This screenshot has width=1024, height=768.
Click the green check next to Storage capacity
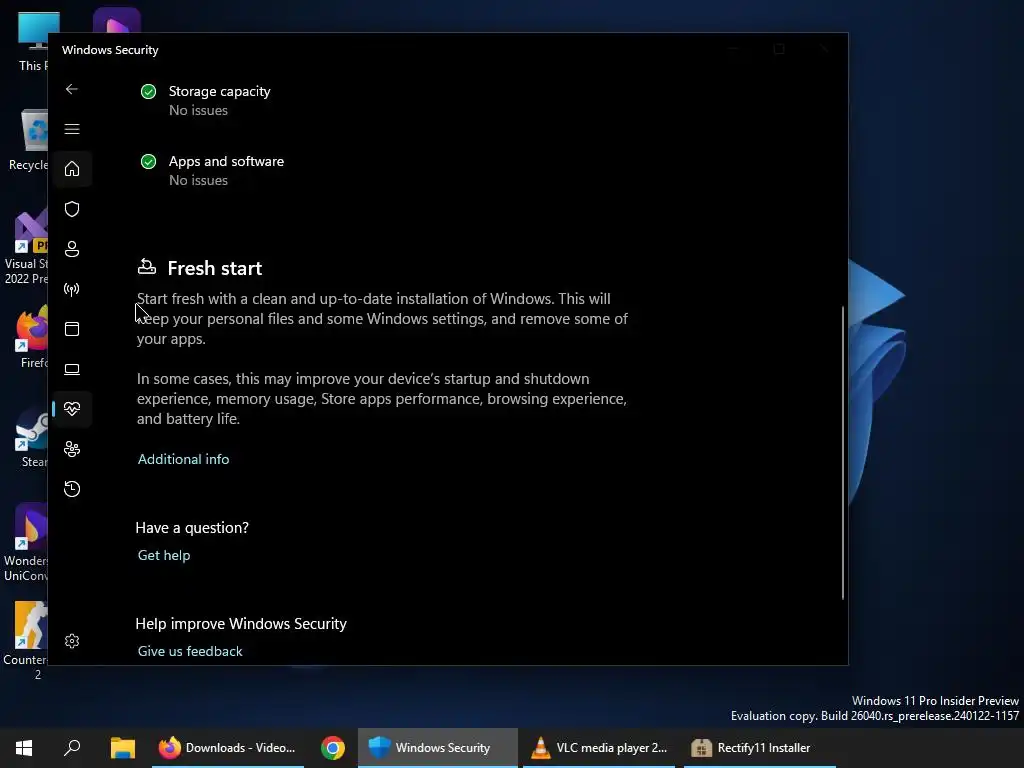pyautogui.click(x=148, y=91)
